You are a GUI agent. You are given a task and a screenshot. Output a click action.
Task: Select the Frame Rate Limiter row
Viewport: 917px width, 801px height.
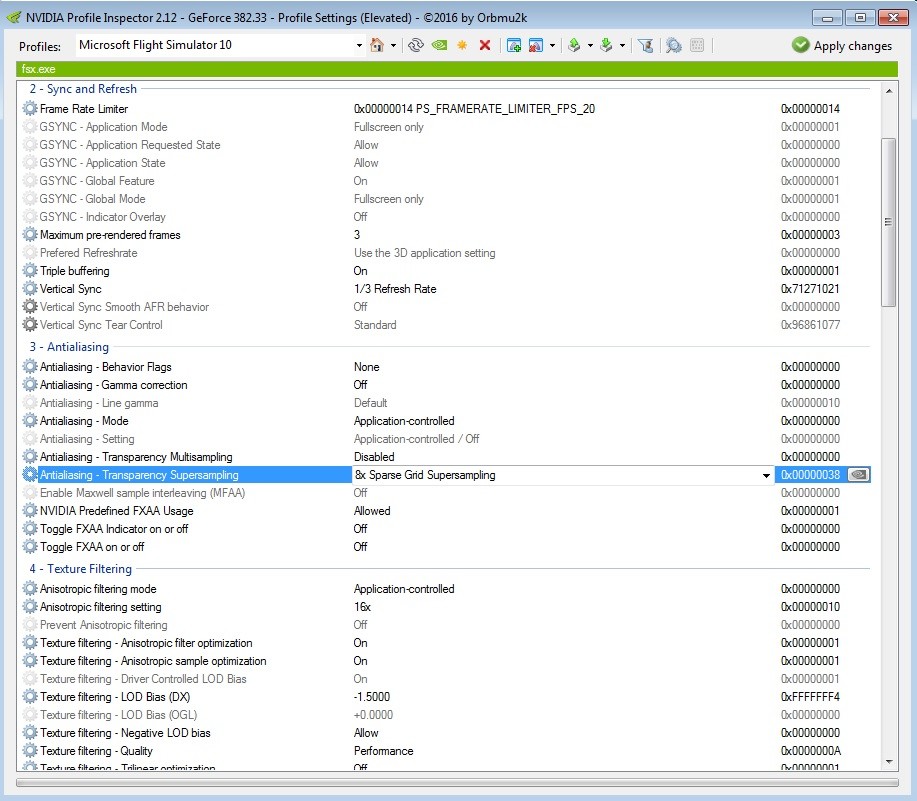click(446, 109)
